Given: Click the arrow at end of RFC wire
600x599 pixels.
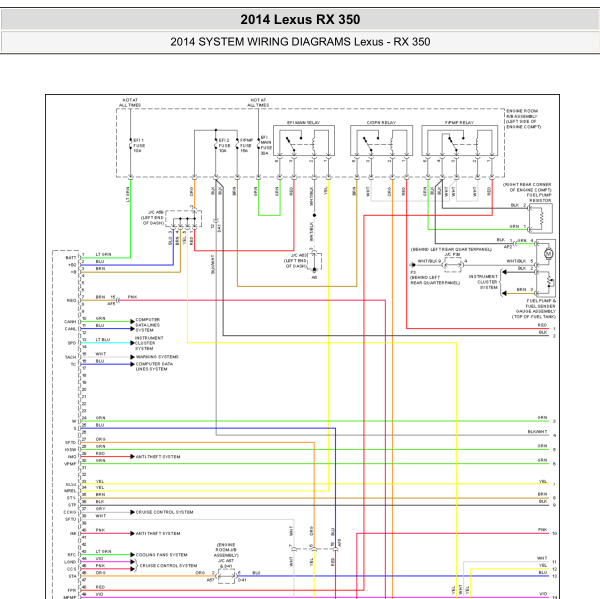Looking at the screenshot, I should tap(132, 555).
